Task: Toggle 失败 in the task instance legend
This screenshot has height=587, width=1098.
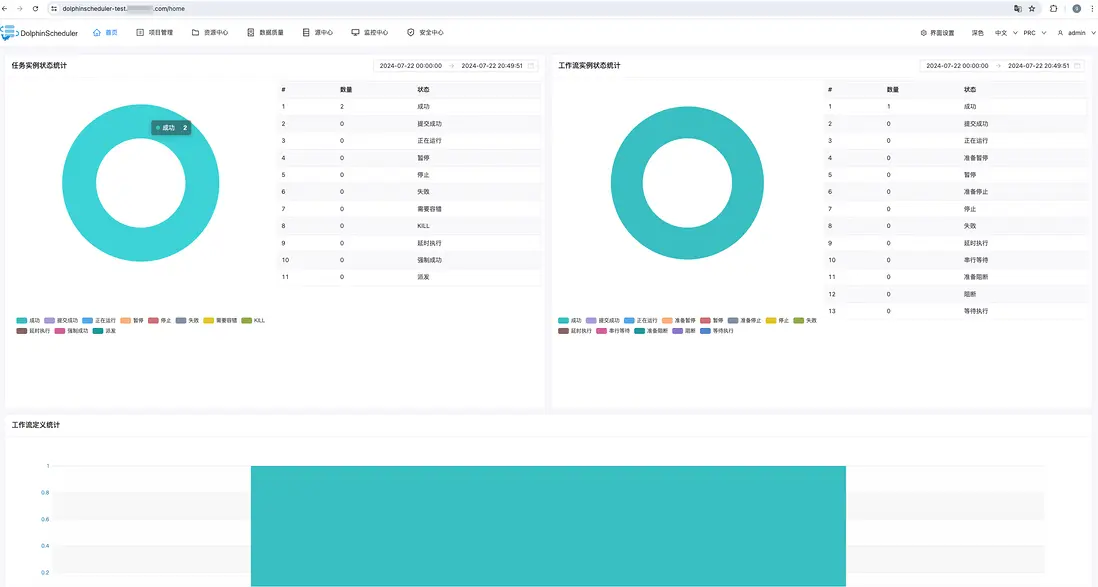Action: (188, 320)
